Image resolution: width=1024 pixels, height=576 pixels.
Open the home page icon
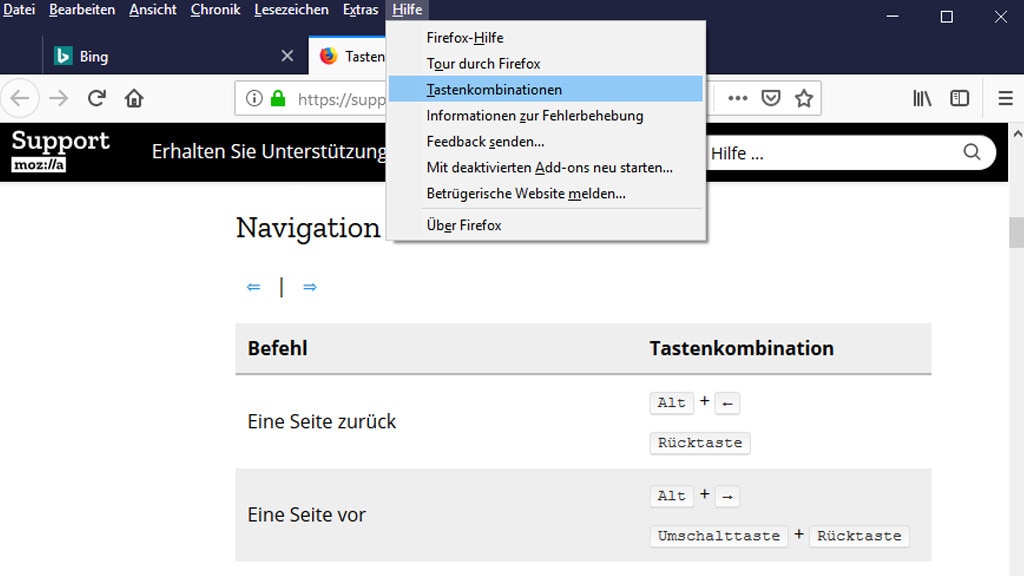134,99
